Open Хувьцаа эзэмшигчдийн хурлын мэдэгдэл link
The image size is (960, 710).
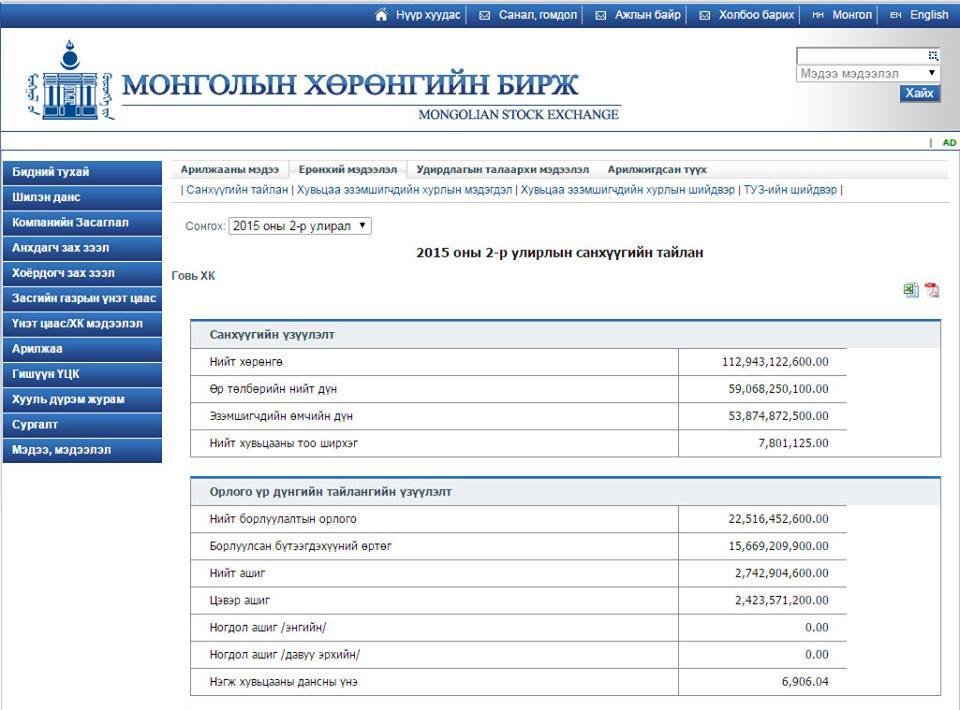pos(404,190)
